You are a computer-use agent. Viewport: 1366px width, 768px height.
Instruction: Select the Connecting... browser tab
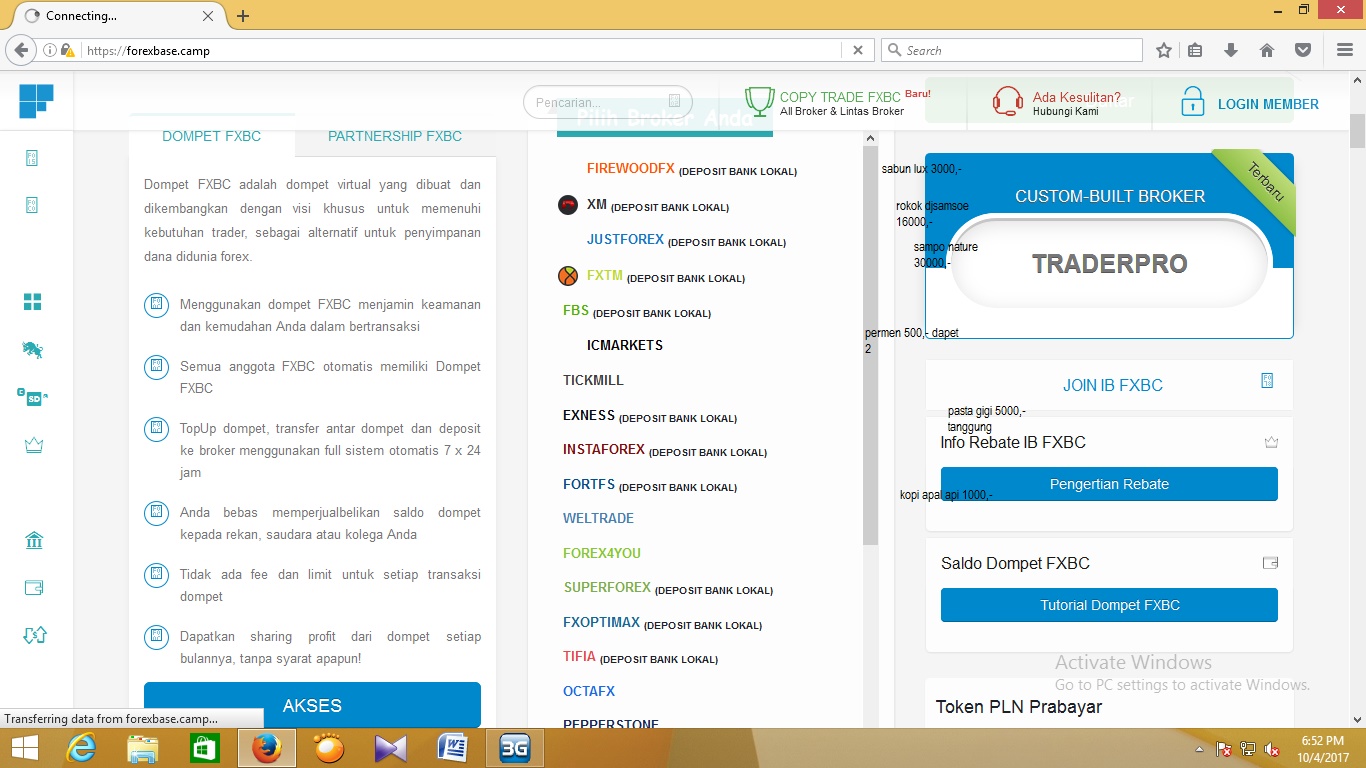click(120, 16)
